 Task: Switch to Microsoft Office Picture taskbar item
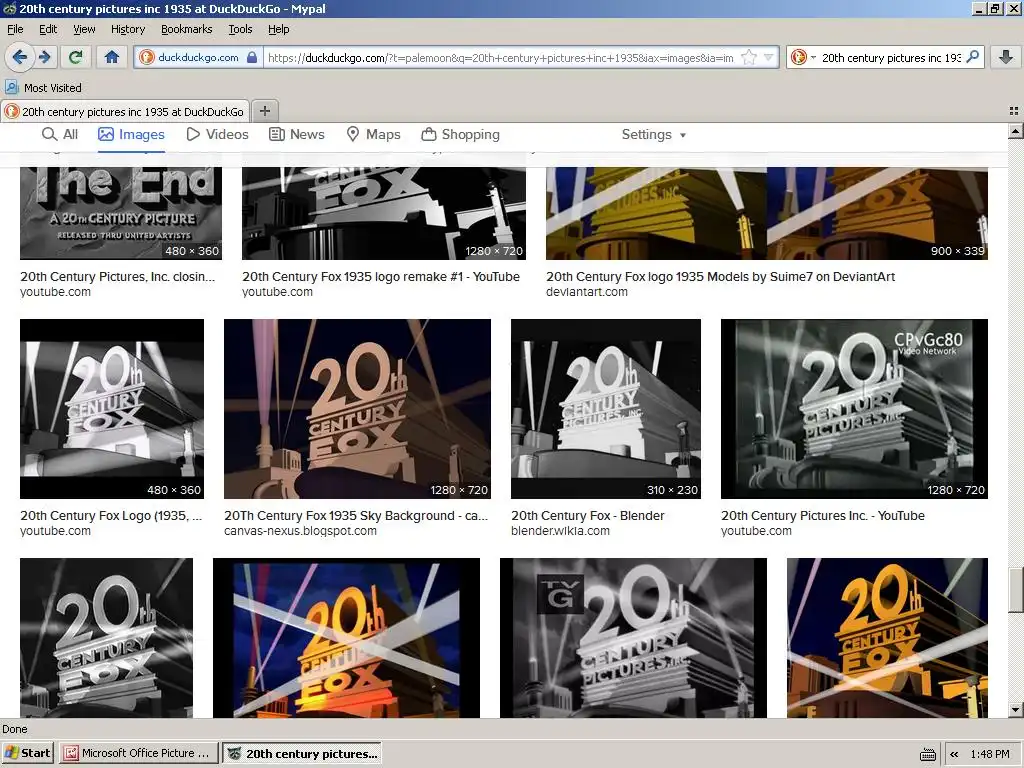tap(138, 753)
